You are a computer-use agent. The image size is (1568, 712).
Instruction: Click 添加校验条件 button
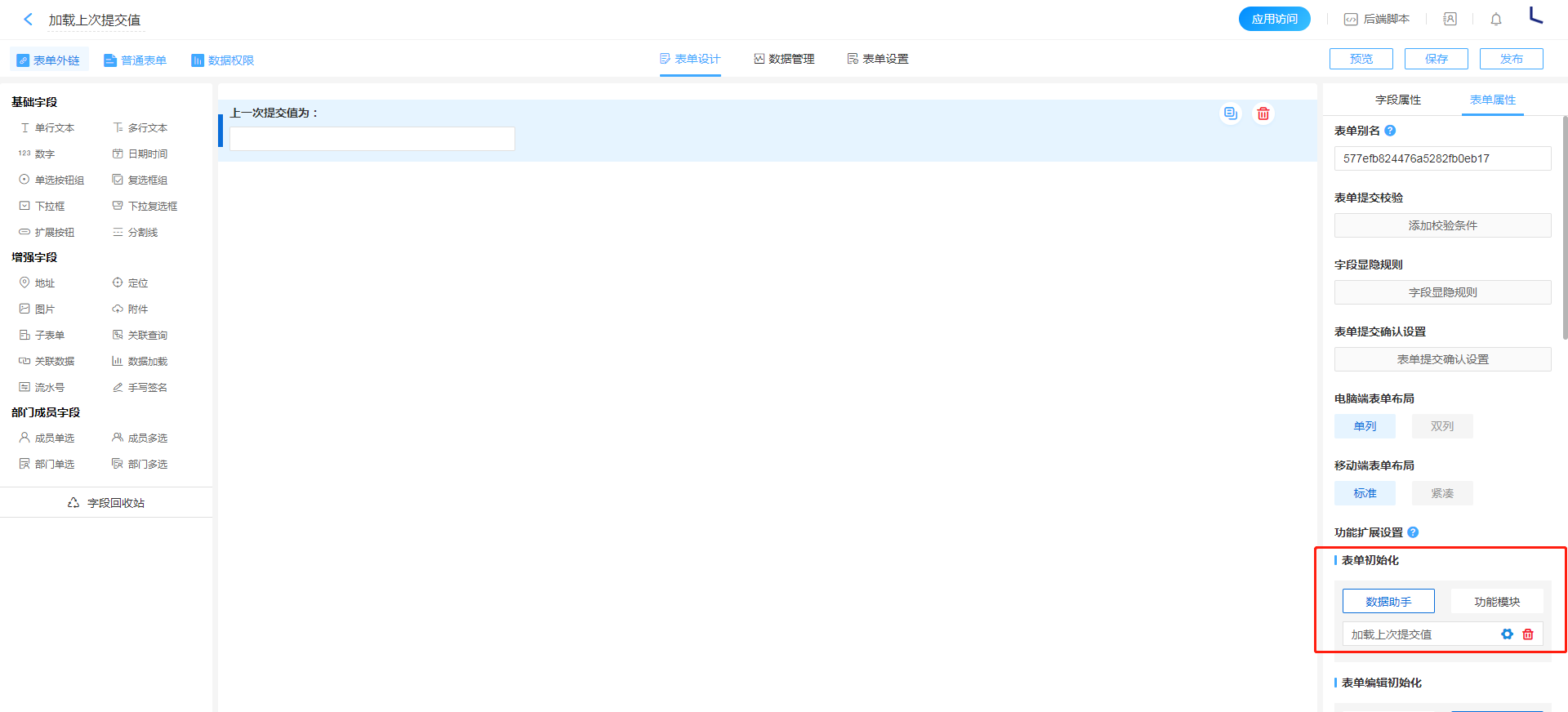point(1442,225)
